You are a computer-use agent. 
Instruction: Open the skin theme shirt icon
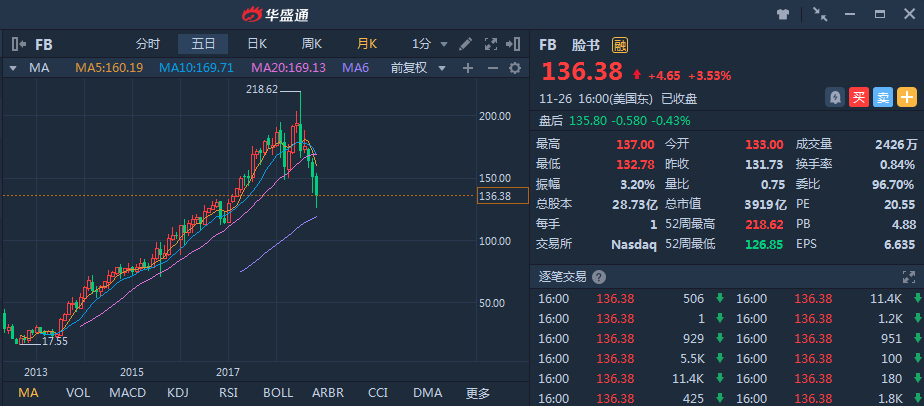[x=783, y=14]
